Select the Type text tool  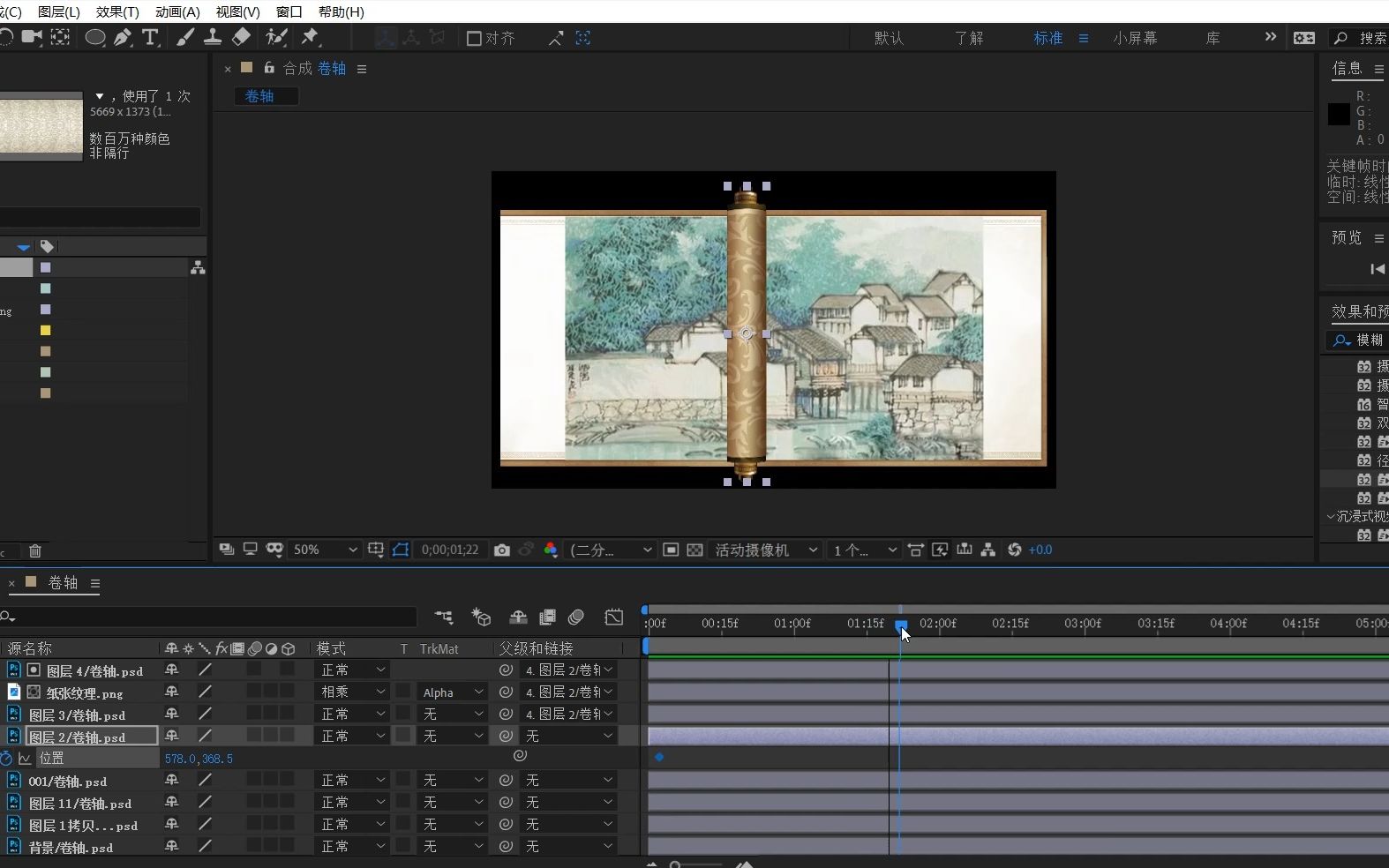pos(151,37)
